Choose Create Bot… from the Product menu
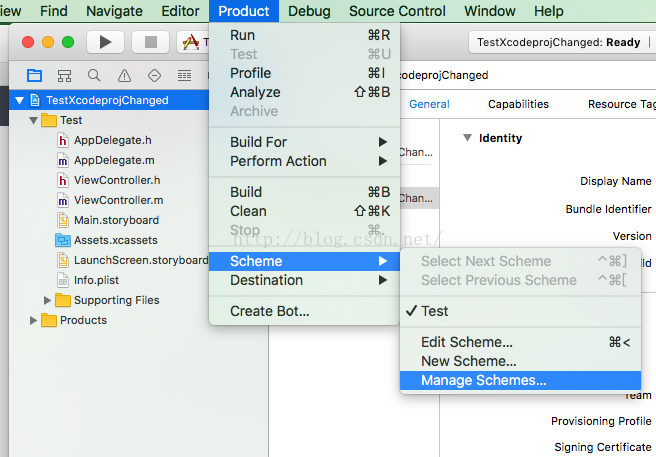This screenshot has height=457, width=656. coord(304,311)
